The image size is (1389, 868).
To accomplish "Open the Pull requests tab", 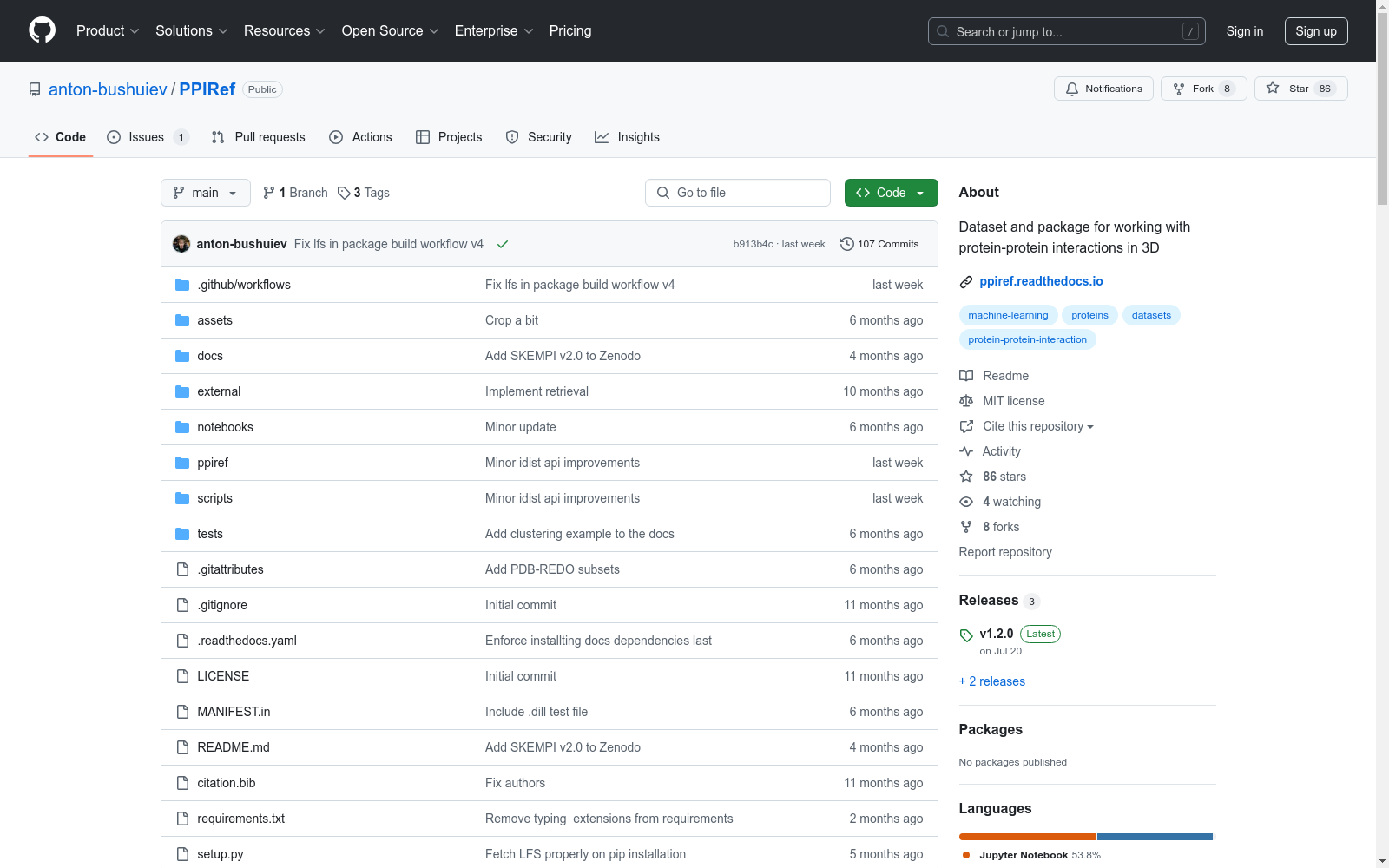I will coord(259,137).
